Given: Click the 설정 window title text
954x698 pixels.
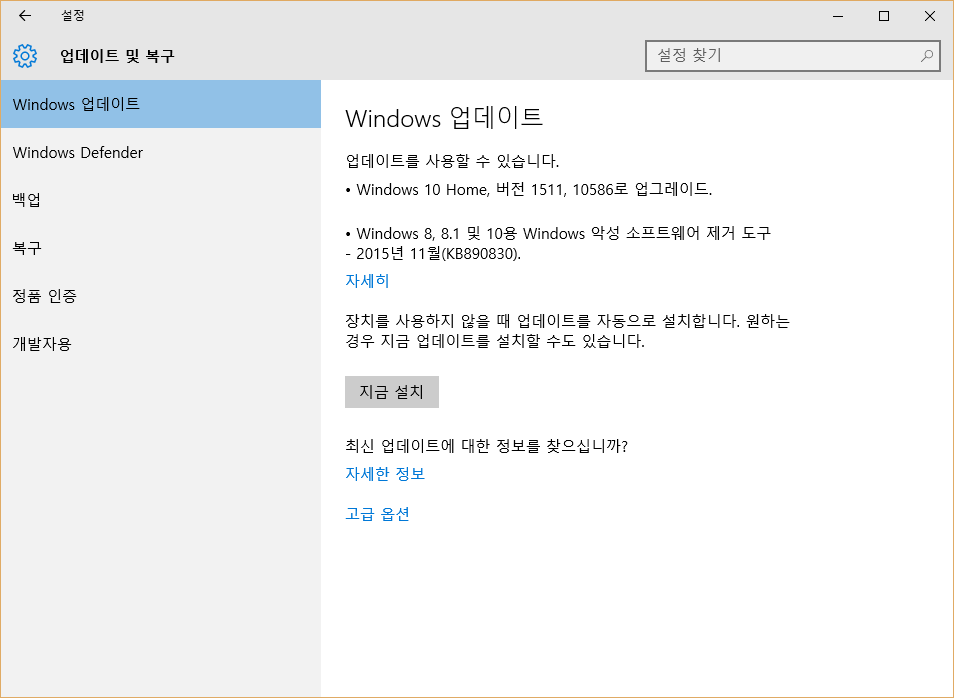Looking at the screenshot, I should [x=72, y=16].
